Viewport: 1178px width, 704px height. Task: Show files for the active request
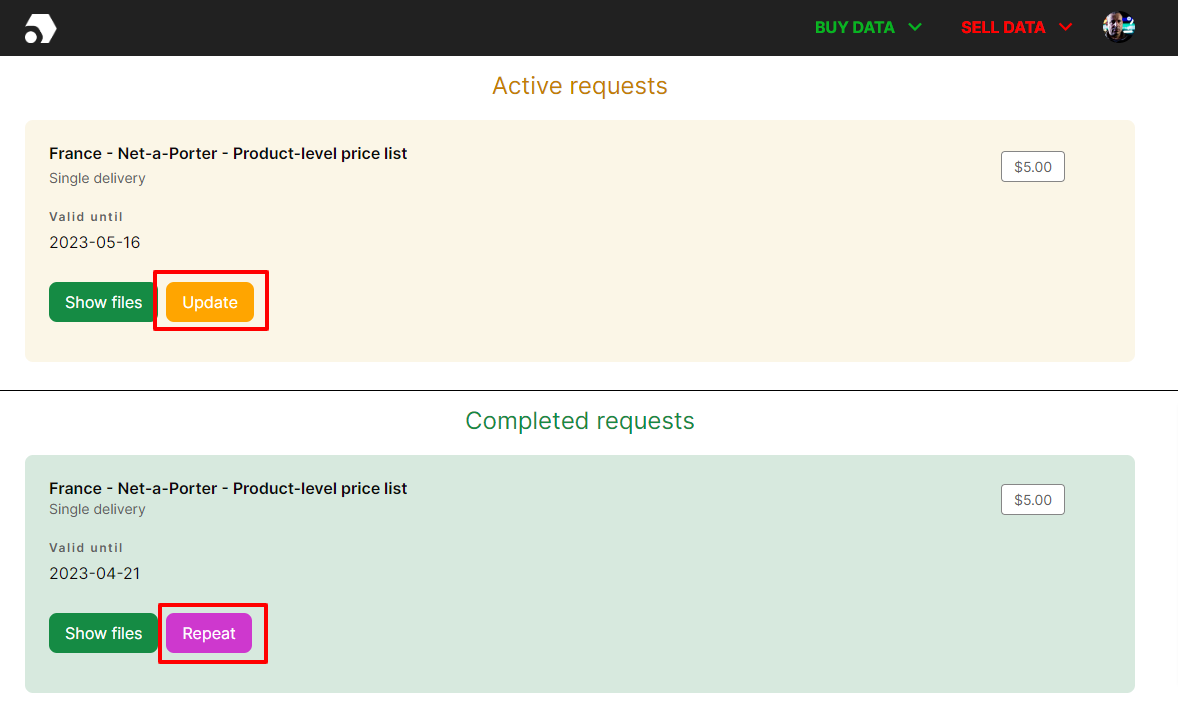103,302
